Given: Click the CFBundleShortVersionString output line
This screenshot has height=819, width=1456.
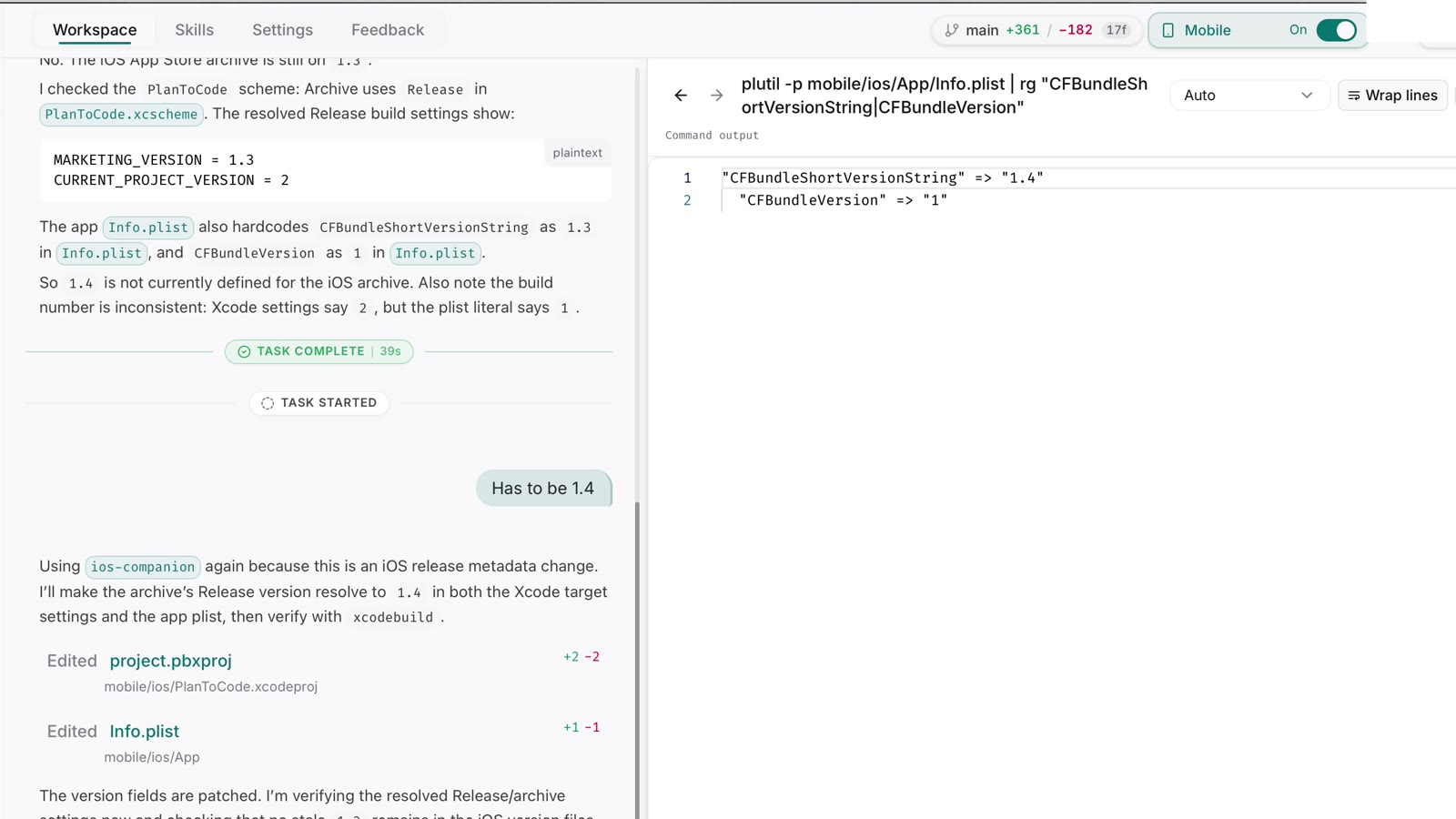Looking at the screenshot, I should [883, 178].
